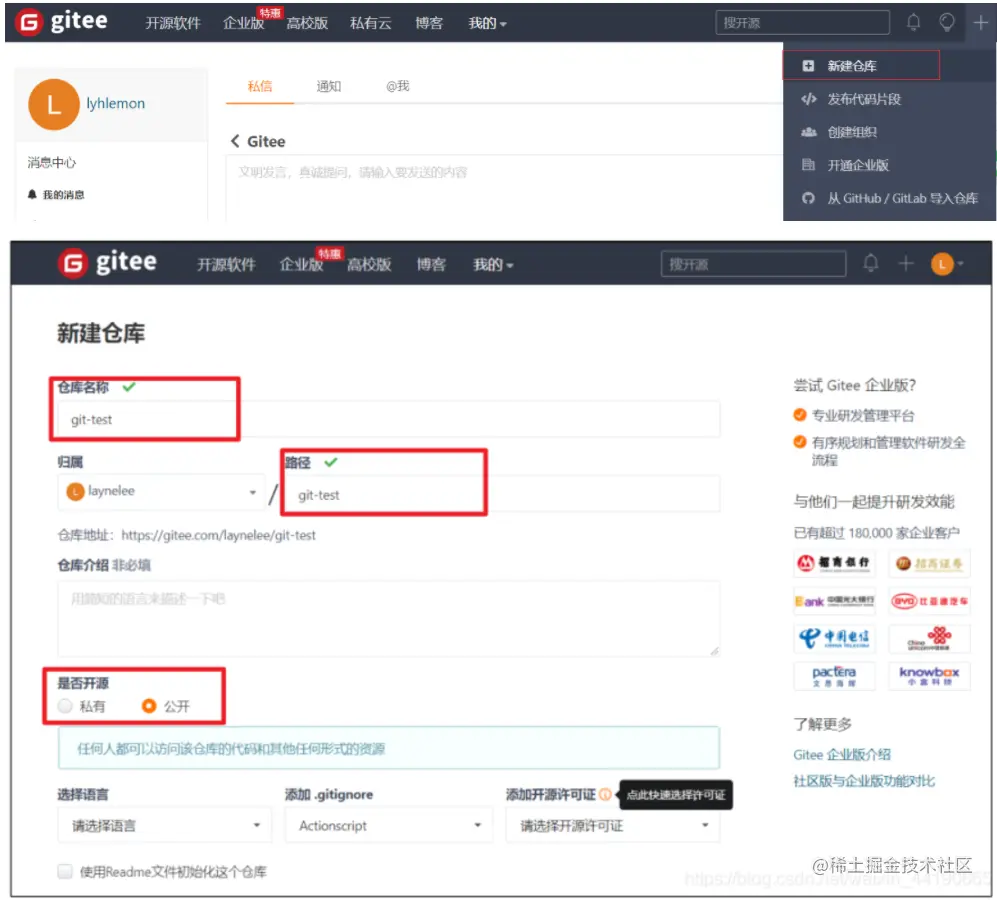Click the pactera customer logo
997x900 pixels.
point(834,675)
